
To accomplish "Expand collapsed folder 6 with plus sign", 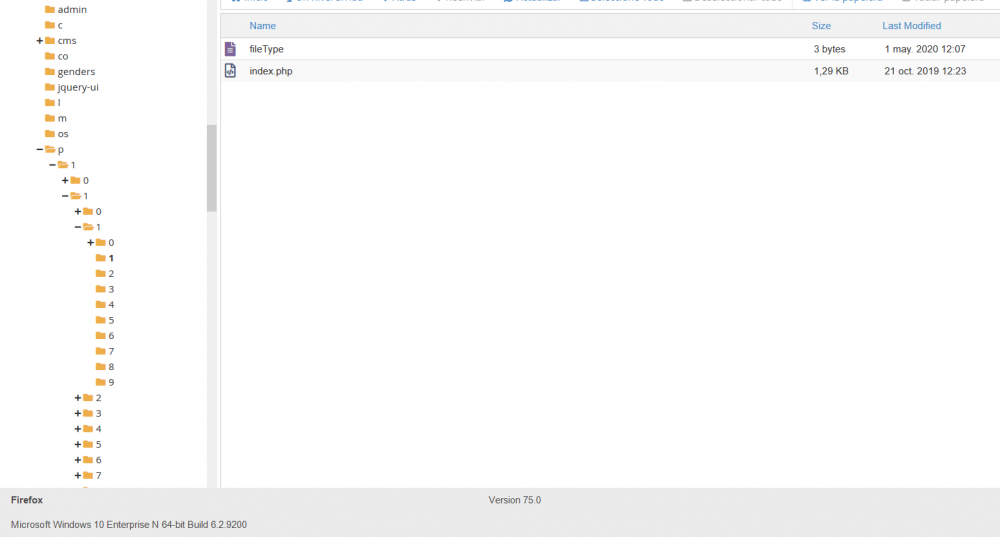I will click(x=78, y=460).
